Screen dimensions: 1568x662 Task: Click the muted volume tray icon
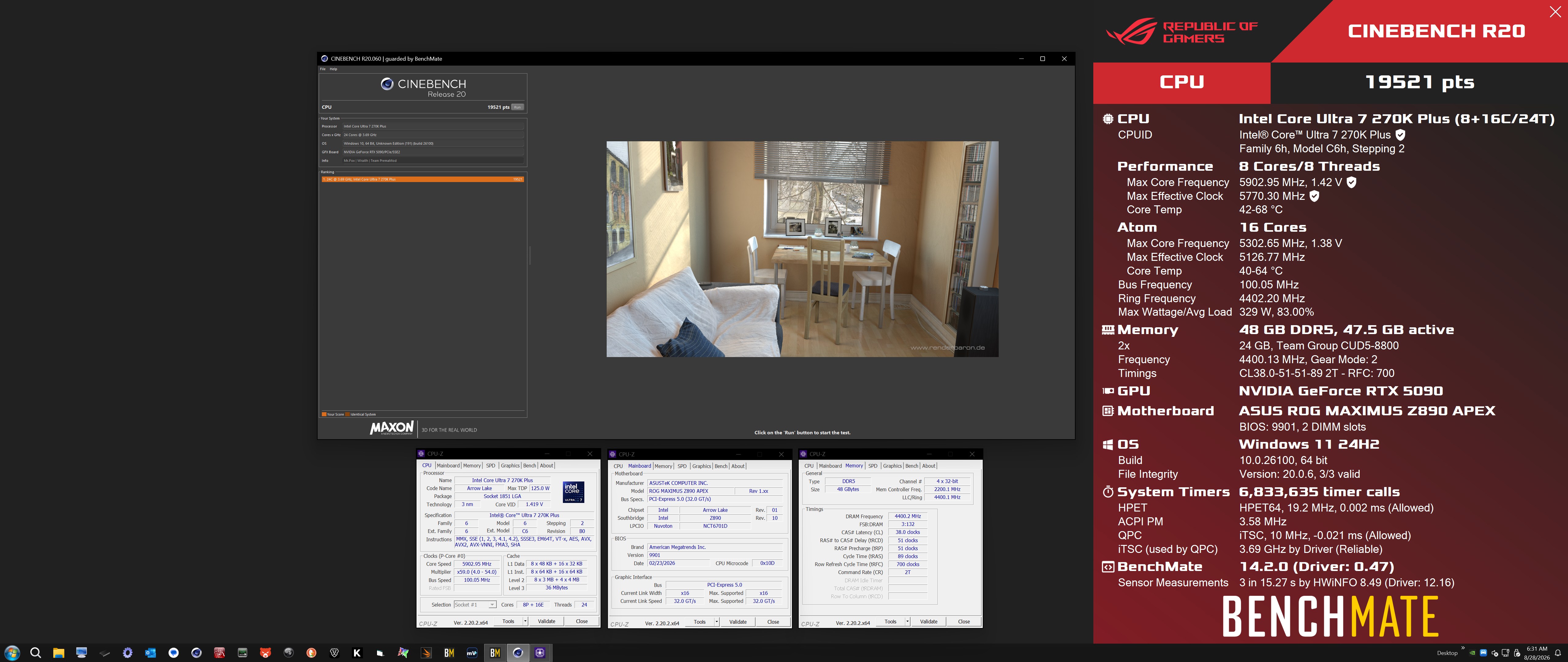(1494, 653)
